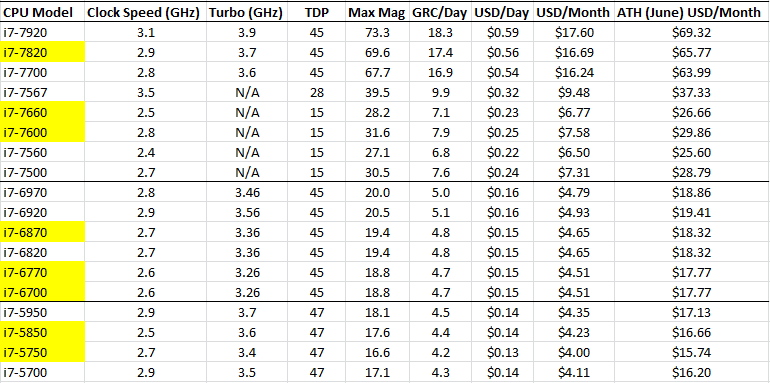This screenshot has width=770, height=383.
Task: Select the yellow i7-5850 cell
Action: [x=43, y=332]
